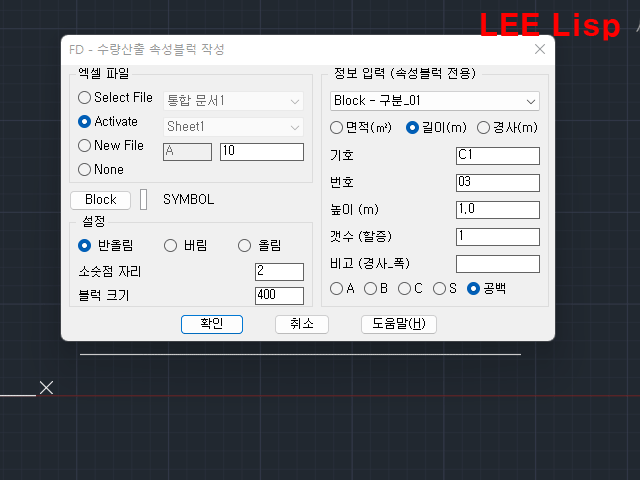640x480 pixels.
Task: Click the Block button
Action: pos(100,200)
